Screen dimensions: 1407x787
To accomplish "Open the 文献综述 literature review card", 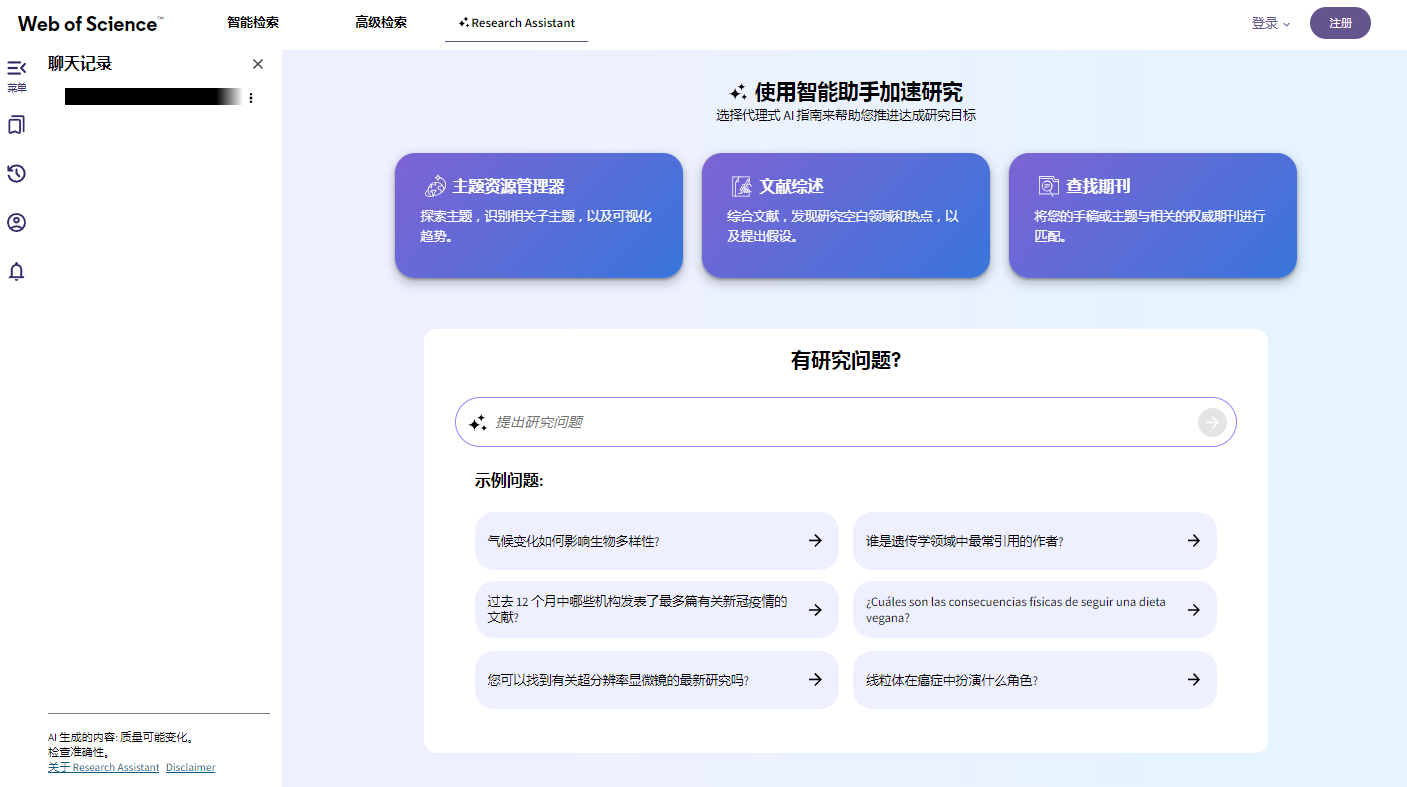I will click(845, 215).
